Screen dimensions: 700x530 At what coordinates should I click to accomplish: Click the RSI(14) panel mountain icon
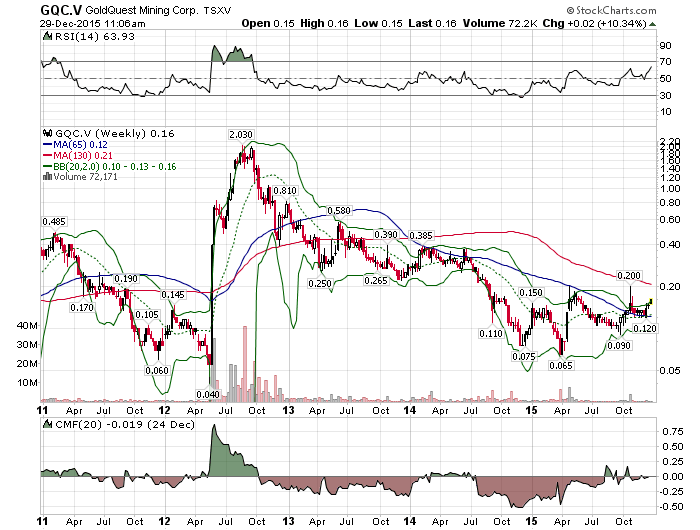pyautogui.click(x=47, y=37)
